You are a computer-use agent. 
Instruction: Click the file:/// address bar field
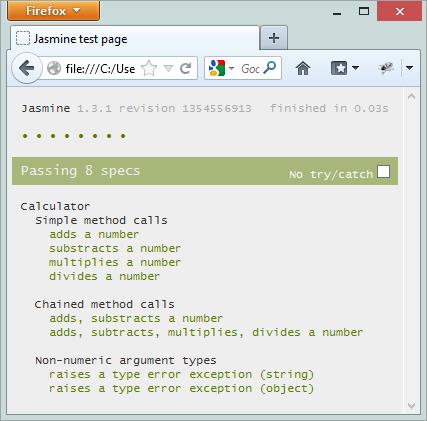click(100, 69)
